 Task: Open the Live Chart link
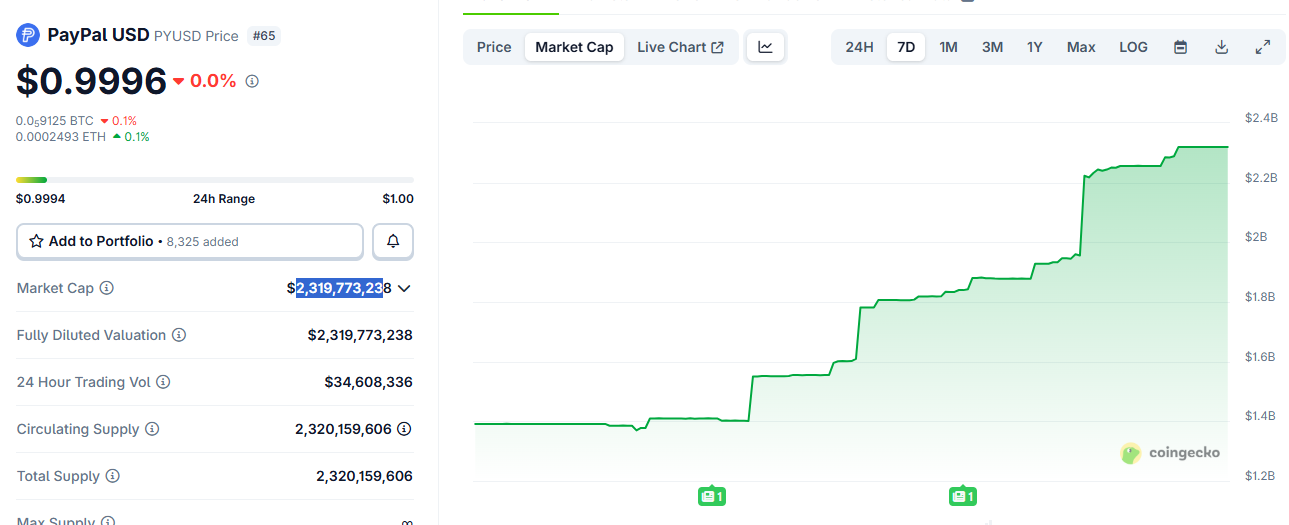click(680, 47)
